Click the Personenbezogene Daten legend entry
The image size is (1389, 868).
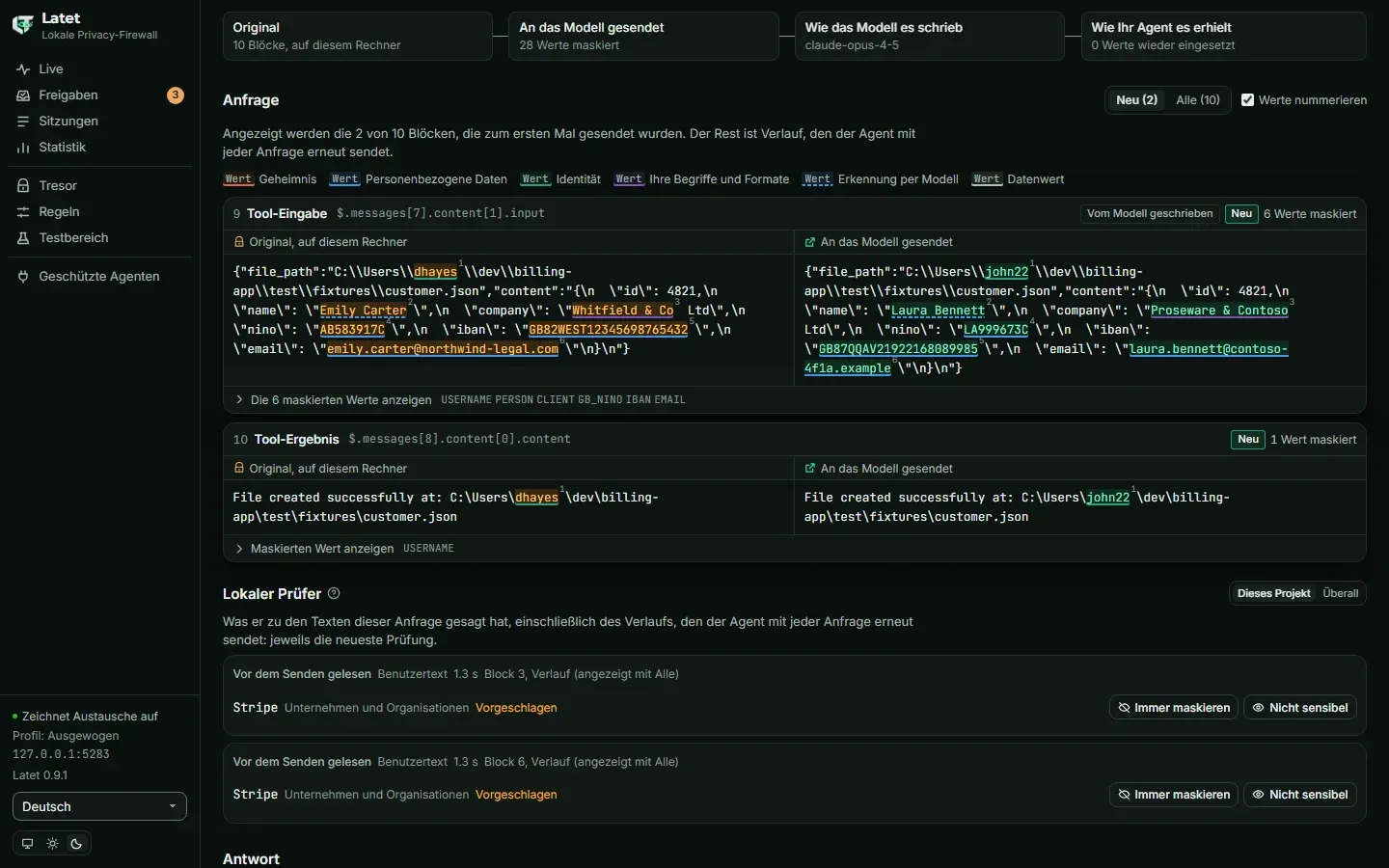(x=418, y=179)
